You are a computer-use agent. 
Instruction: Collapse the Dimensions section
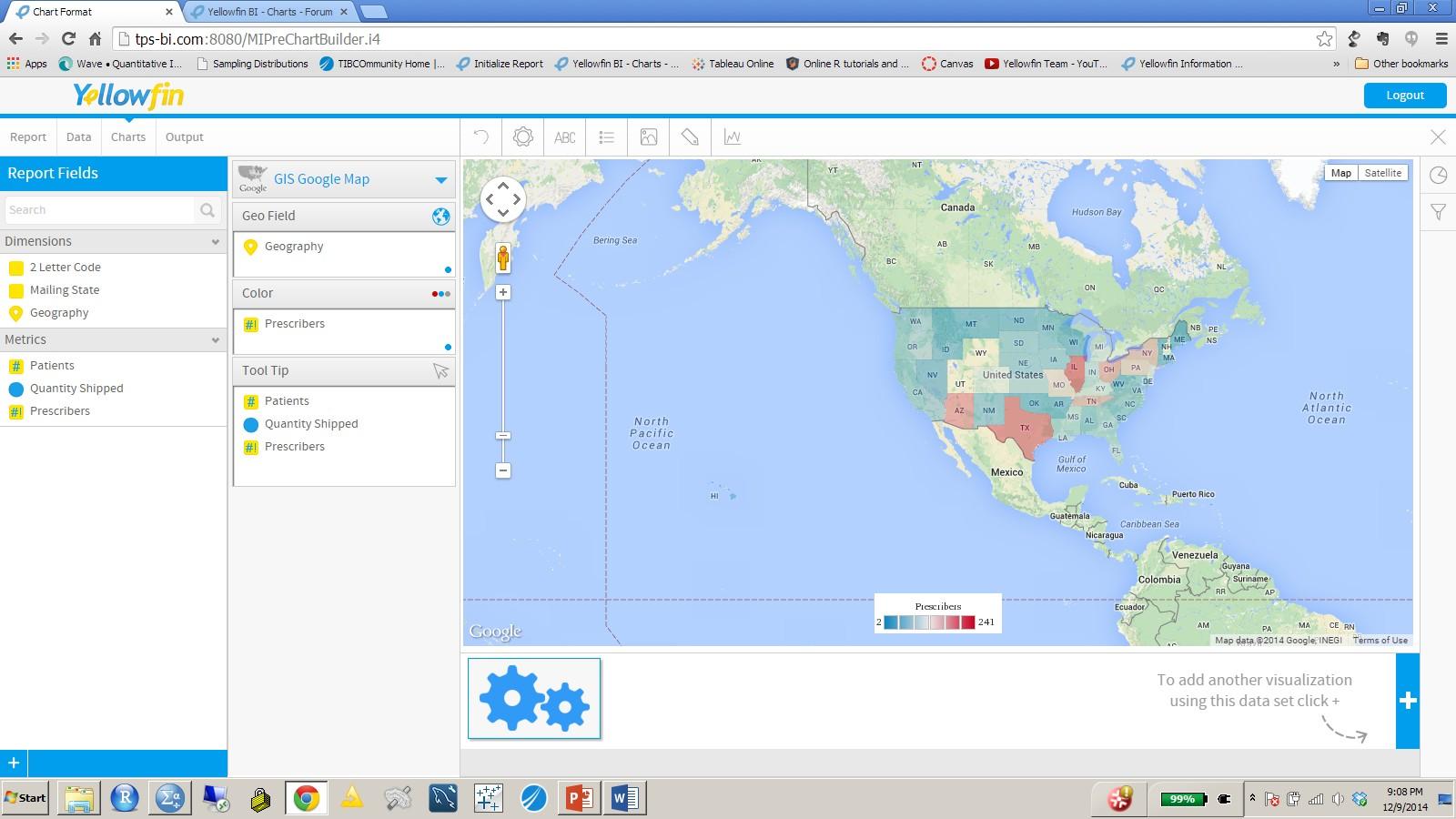click(x=216, y=242)
